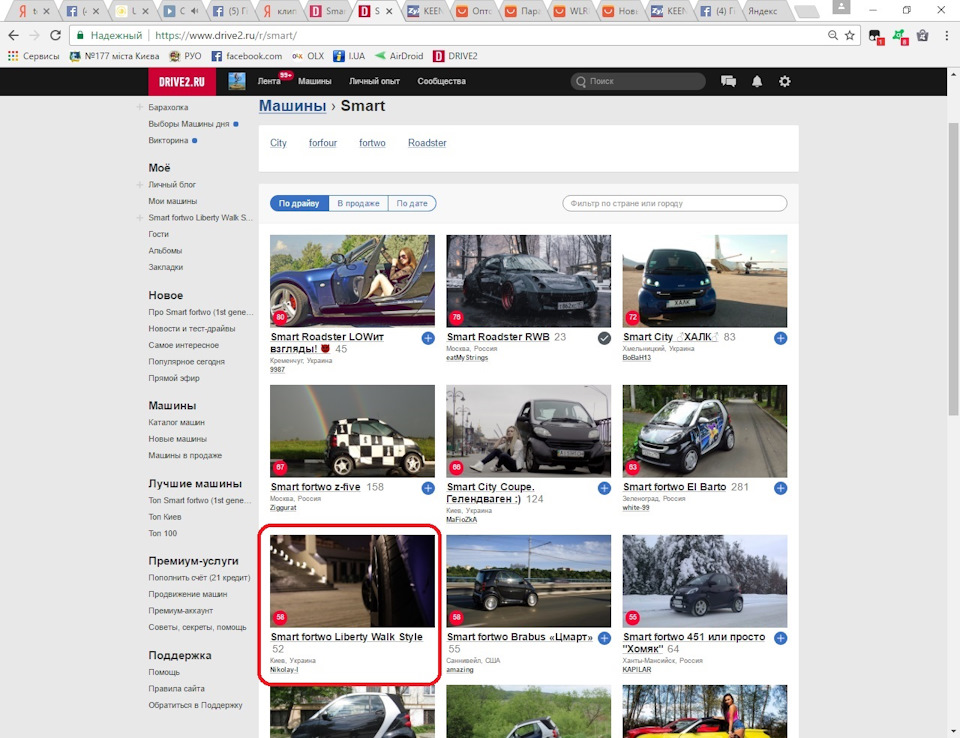Expand Smart fortwo Liberty Walk sidebar plus

pos(140,217)
